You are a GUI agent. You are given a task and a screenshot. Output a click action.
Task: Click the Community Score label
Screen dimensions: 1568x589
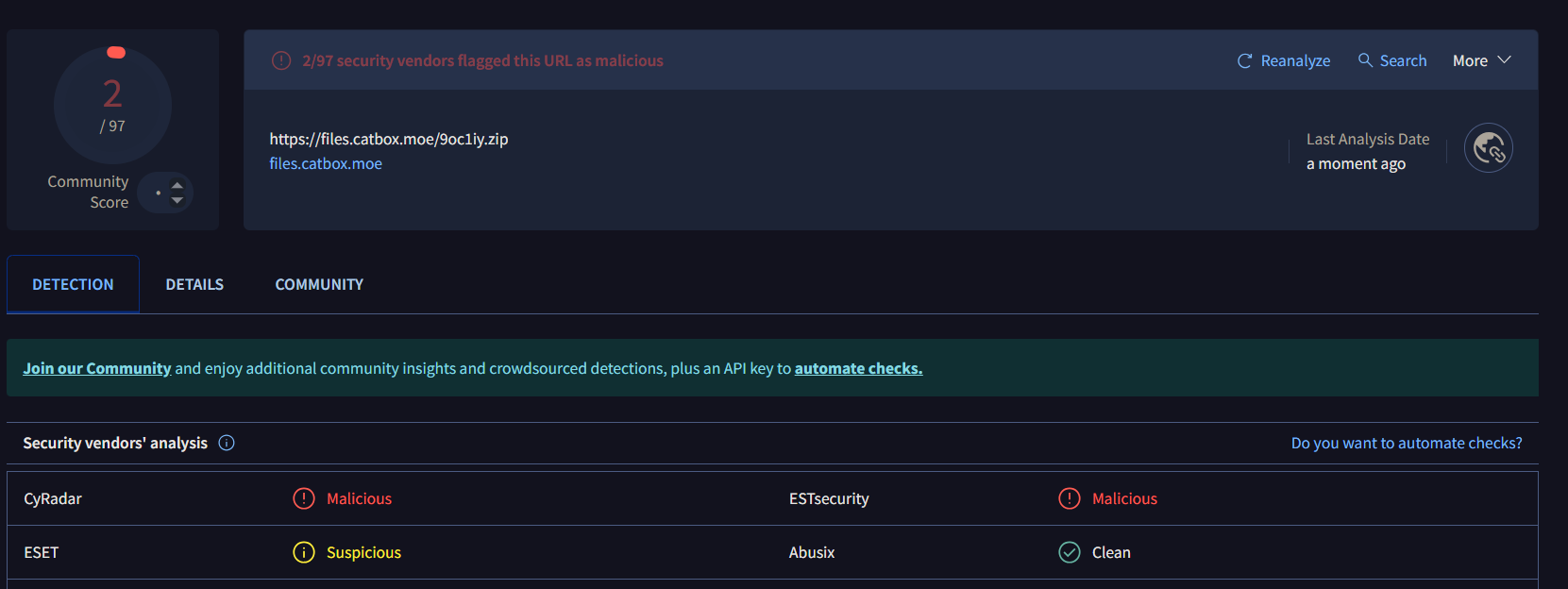[x=88, y=192]
